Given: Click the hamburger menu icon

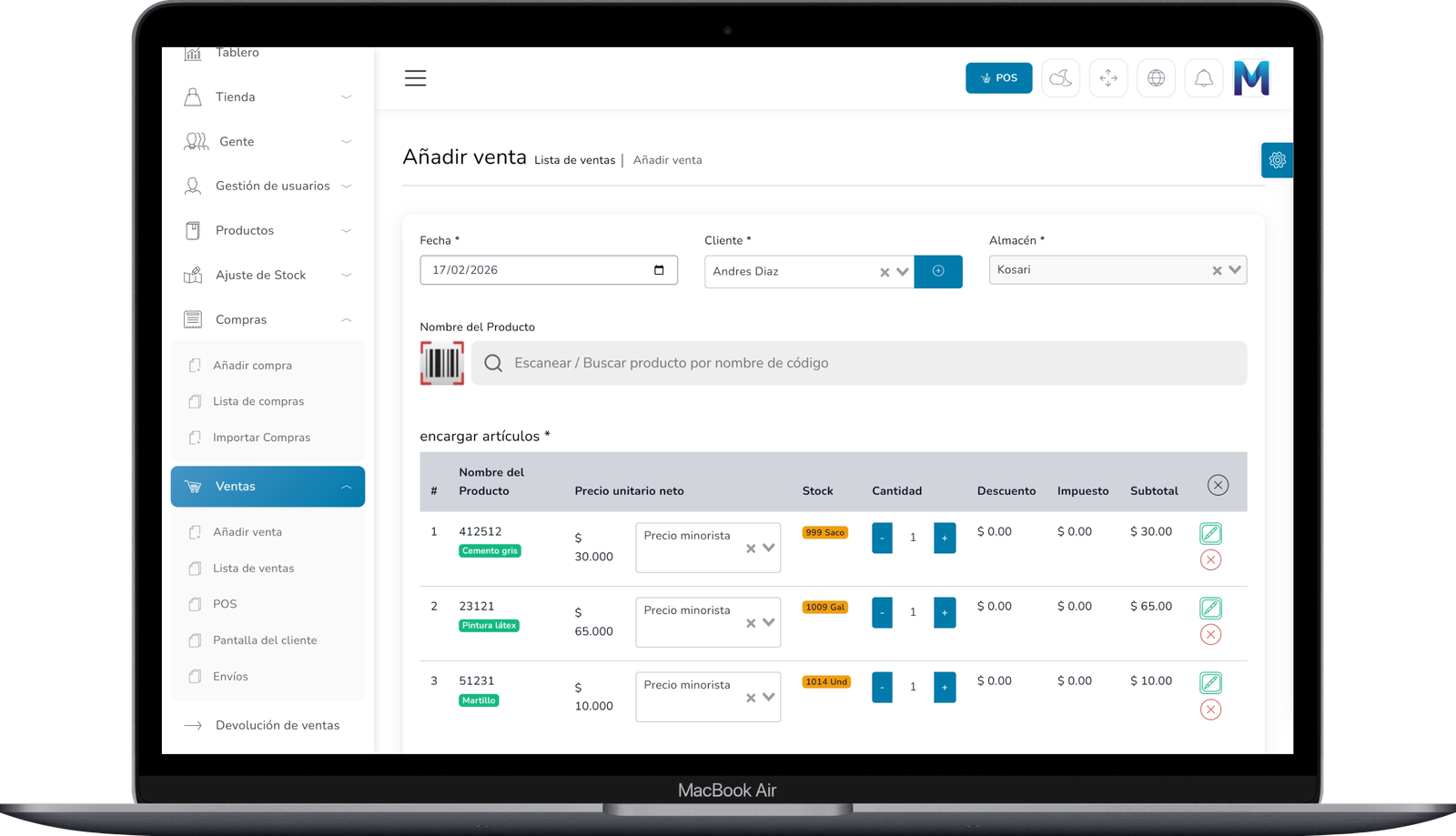Looking at the screenshot, I should (415, 78).
